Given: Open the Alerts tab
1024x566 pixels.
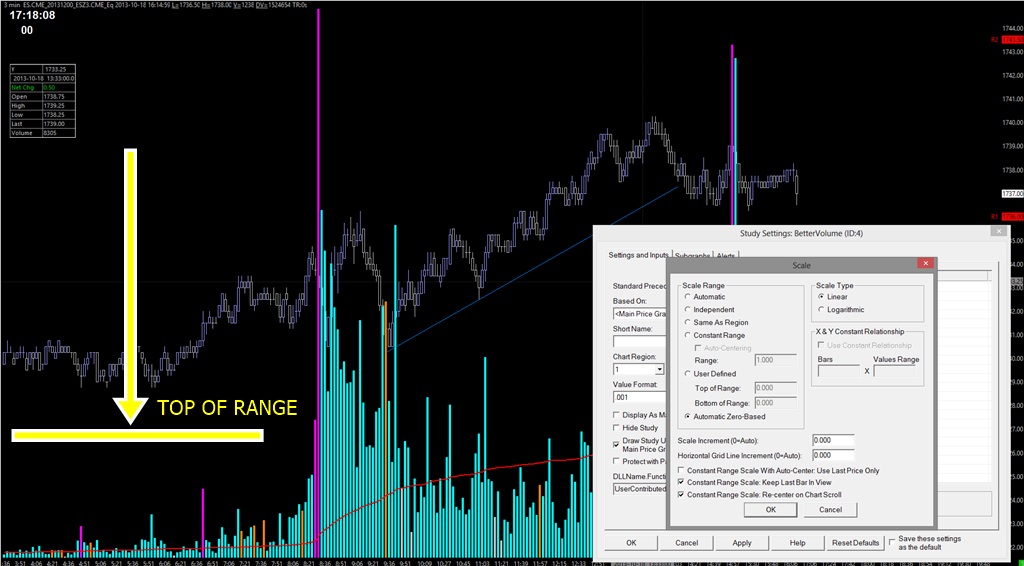Looking at the screenshot, I should point(726,255).
